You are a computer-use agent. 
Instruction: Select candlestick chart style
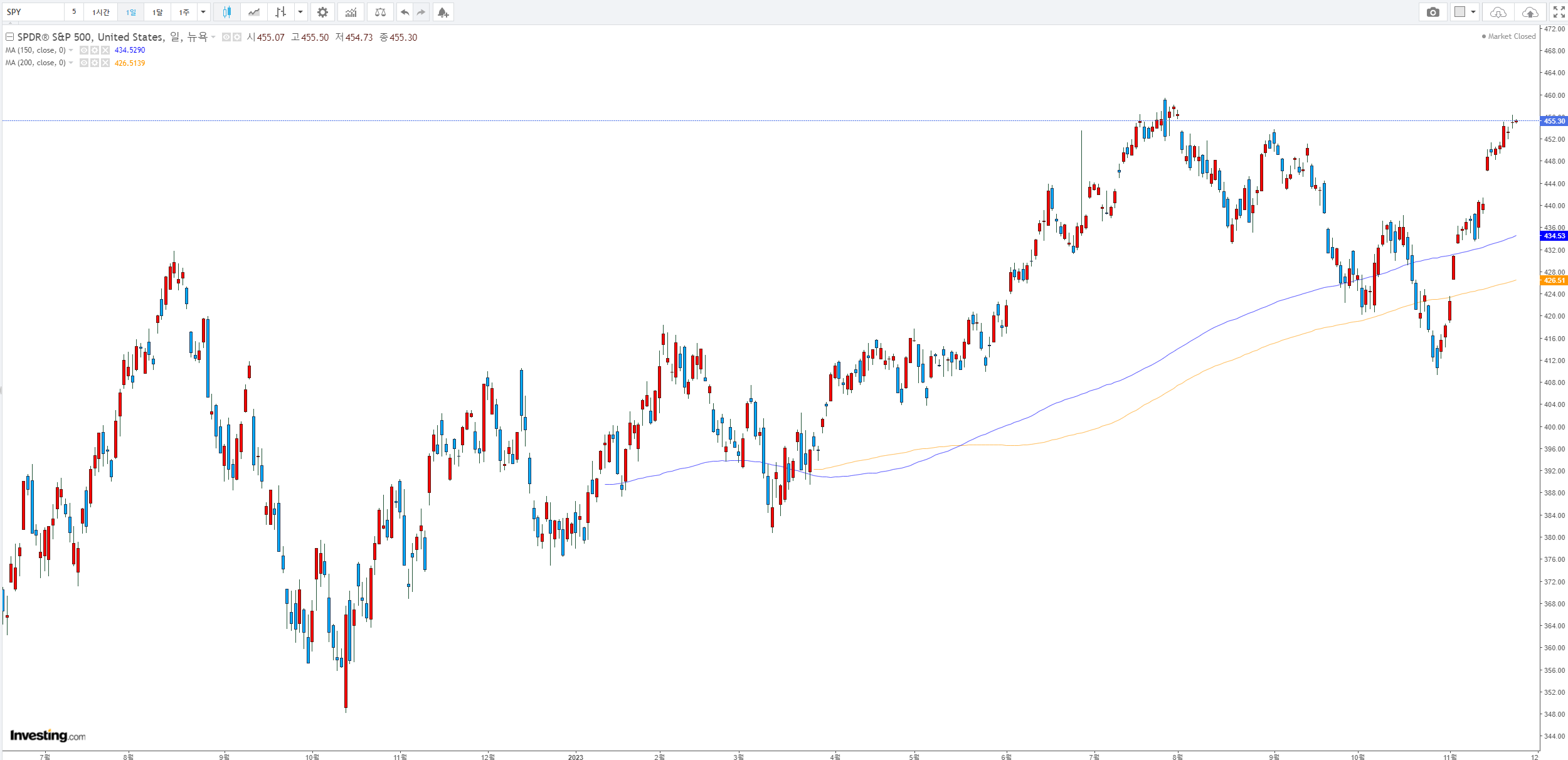tap(227, 12)
